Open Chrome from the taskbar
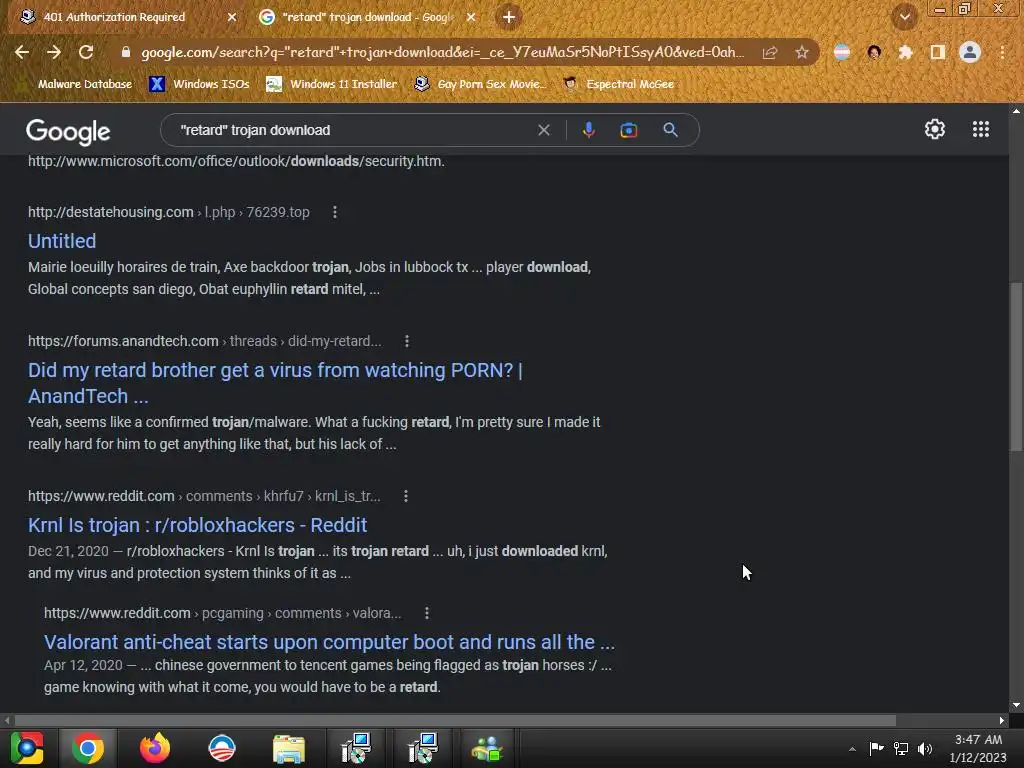This screenshot has width=1024, height=768. [x=88, y=748]
